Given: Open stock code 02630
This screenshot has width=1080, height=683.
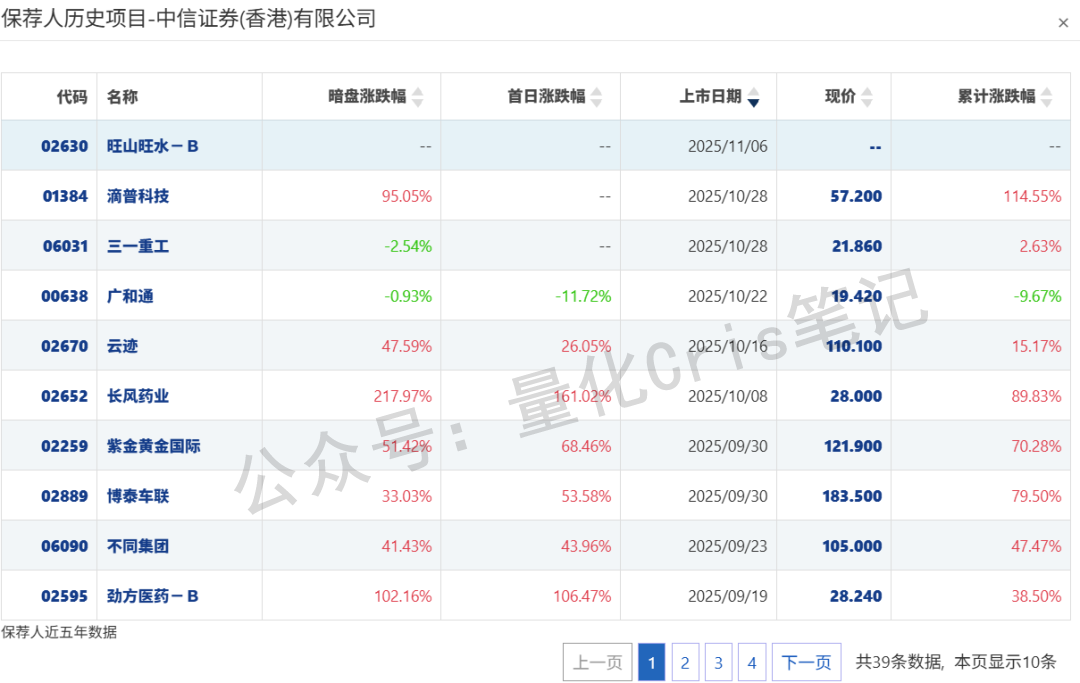Looking at the screenshot, I should pyautogui.click(x=65, y=146).
